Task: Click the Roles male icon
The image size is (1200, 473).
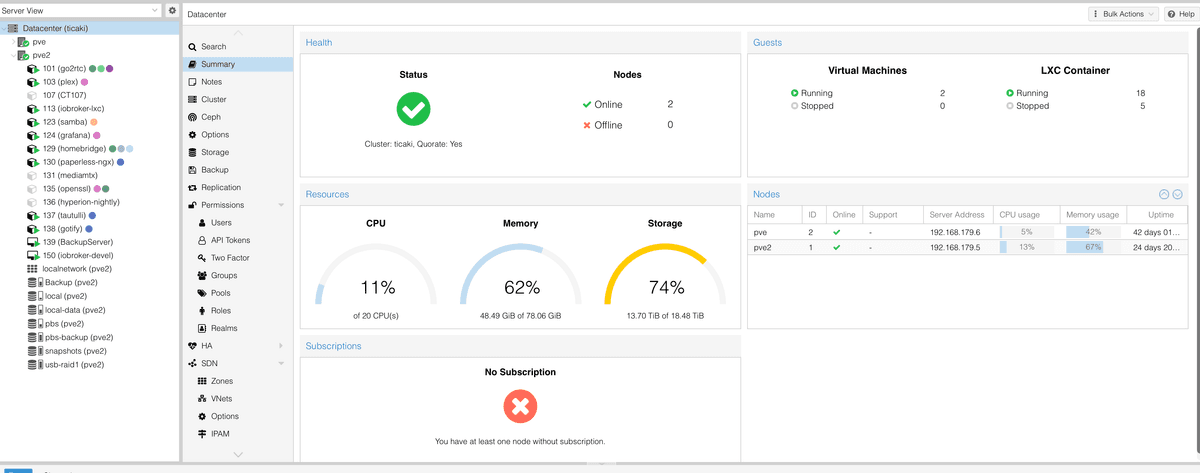Action: point(203,311)
